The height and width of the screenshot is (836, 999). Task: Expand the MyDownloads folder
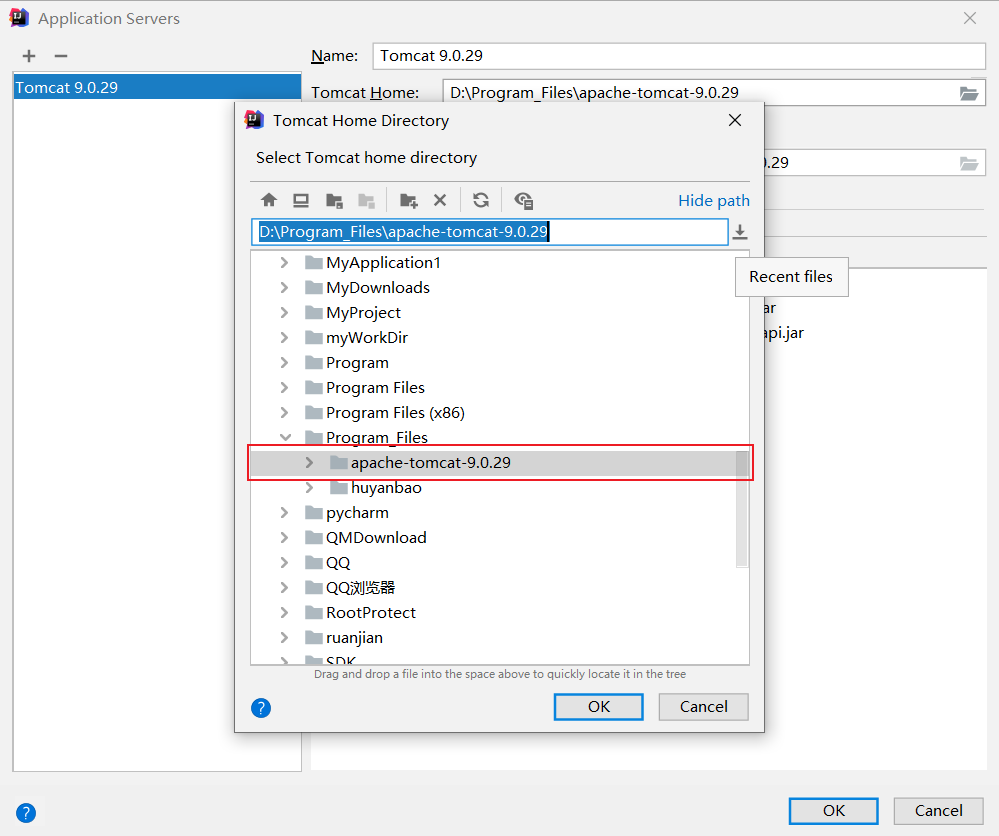[284, 287]
